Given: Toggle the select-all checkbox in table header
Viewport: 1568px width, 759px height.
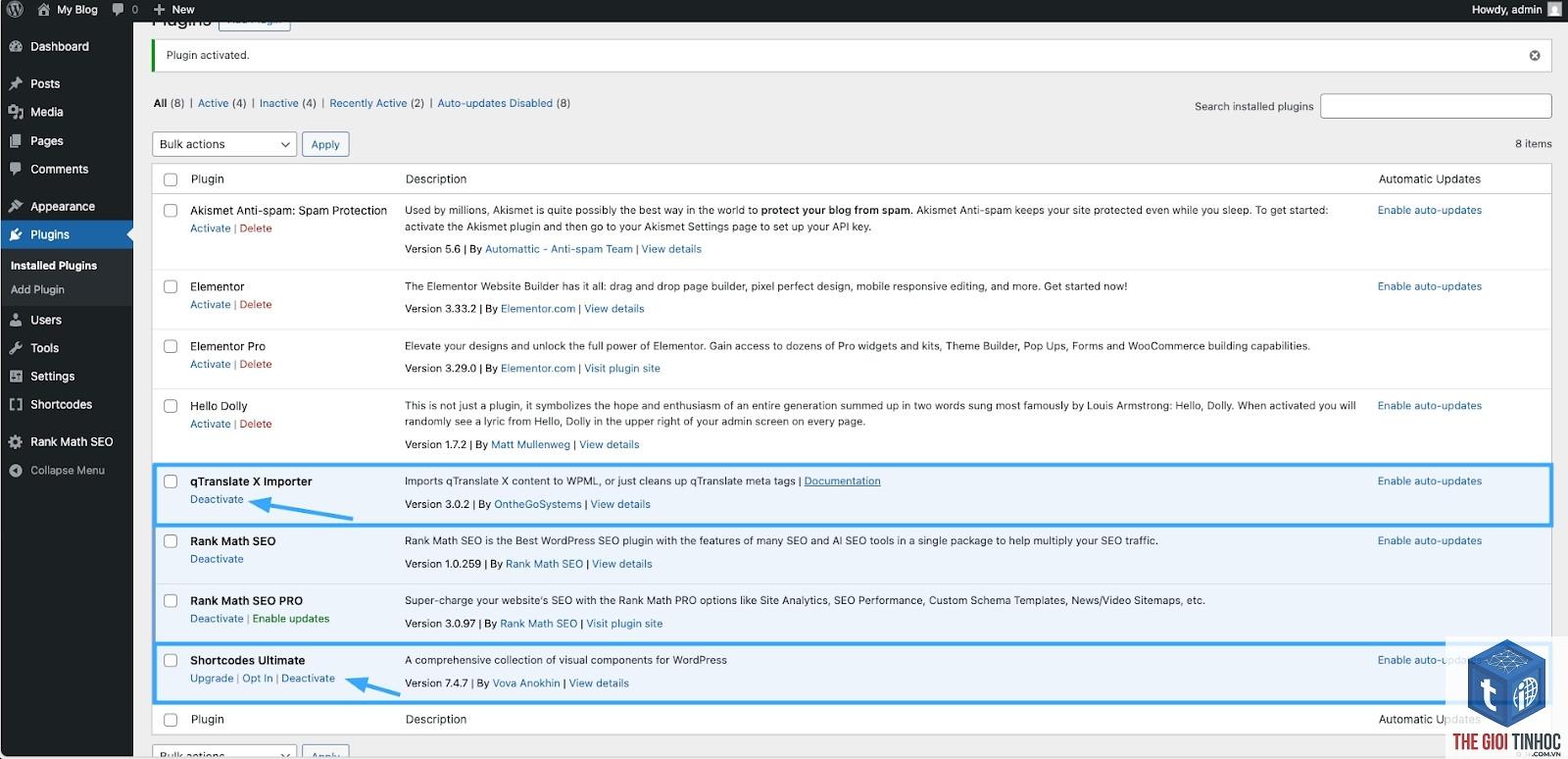Looking at the screenshot, I should click(171, 179).
